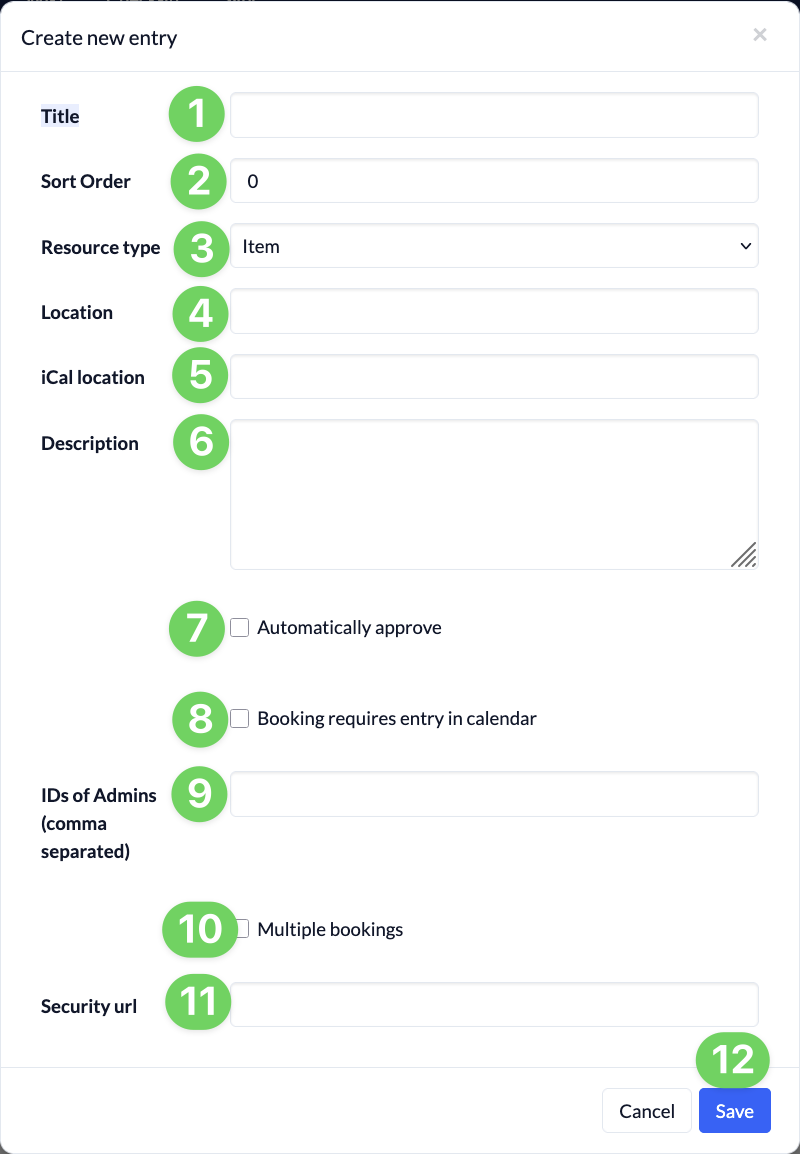Toggle the Multiple bookings checkbox

tap(244, 929)
